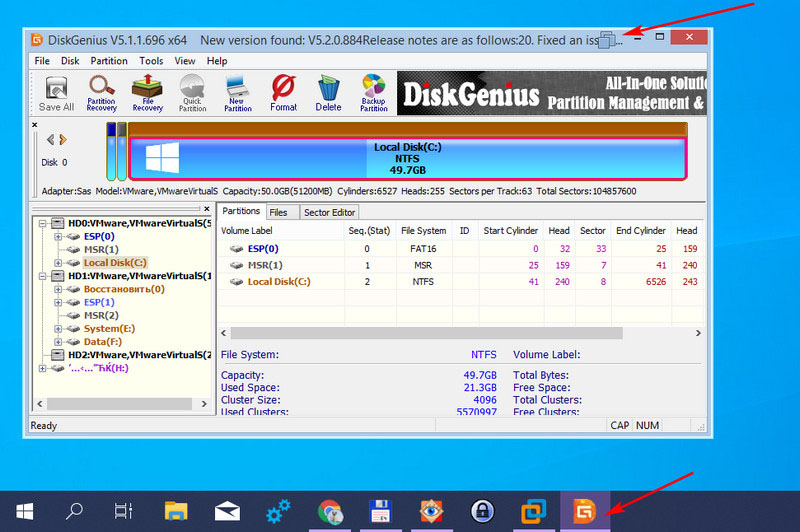800x532 pixels.
Task: Collapse the HD0 disk tree node
Action: (x=43, y=223)
